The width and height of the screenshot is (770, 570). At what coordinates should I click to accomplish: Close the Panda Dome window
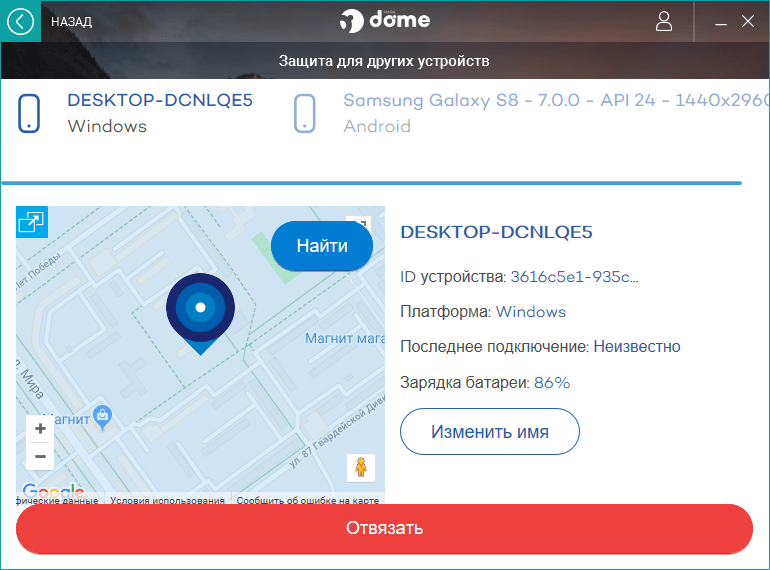pyautogui.click(x=748, y=21)
